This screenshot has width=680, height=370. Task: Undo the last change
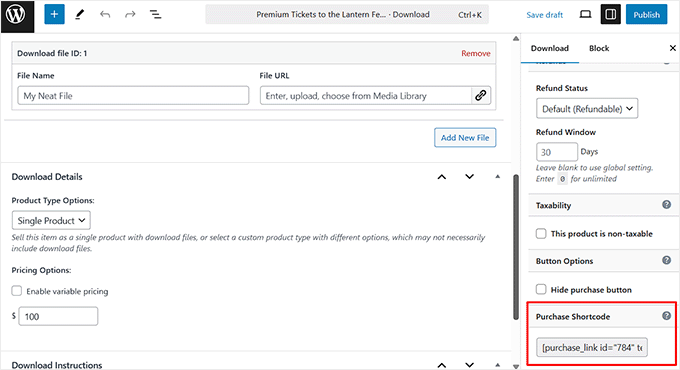tap(105, 15)
